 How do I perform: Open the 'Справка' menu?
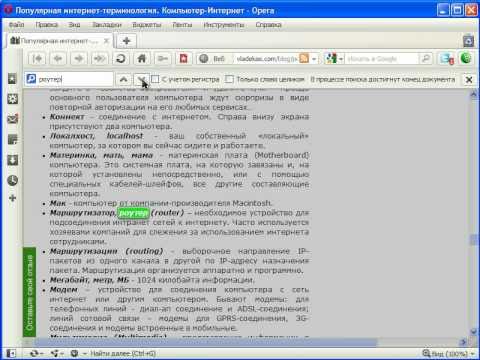(268, 25)
